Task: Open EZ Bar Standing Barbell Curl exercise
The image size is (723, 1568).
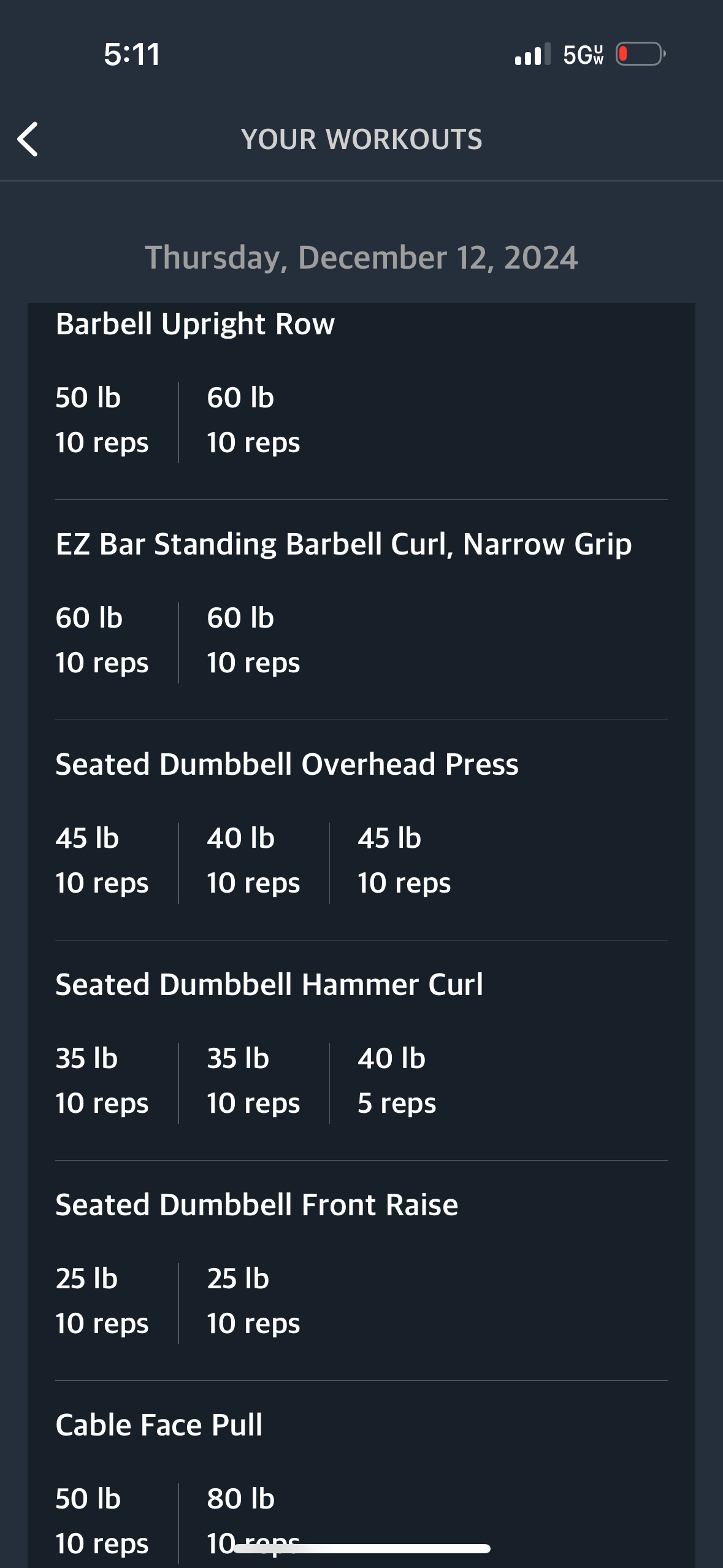Action: click(343, 544)
